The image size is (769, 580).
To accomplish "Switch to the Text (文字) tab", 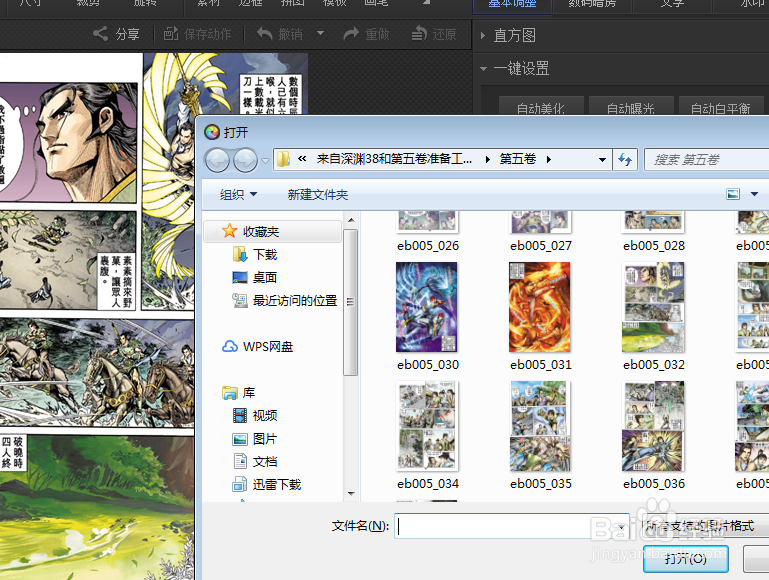I will (x=672, y=5).
